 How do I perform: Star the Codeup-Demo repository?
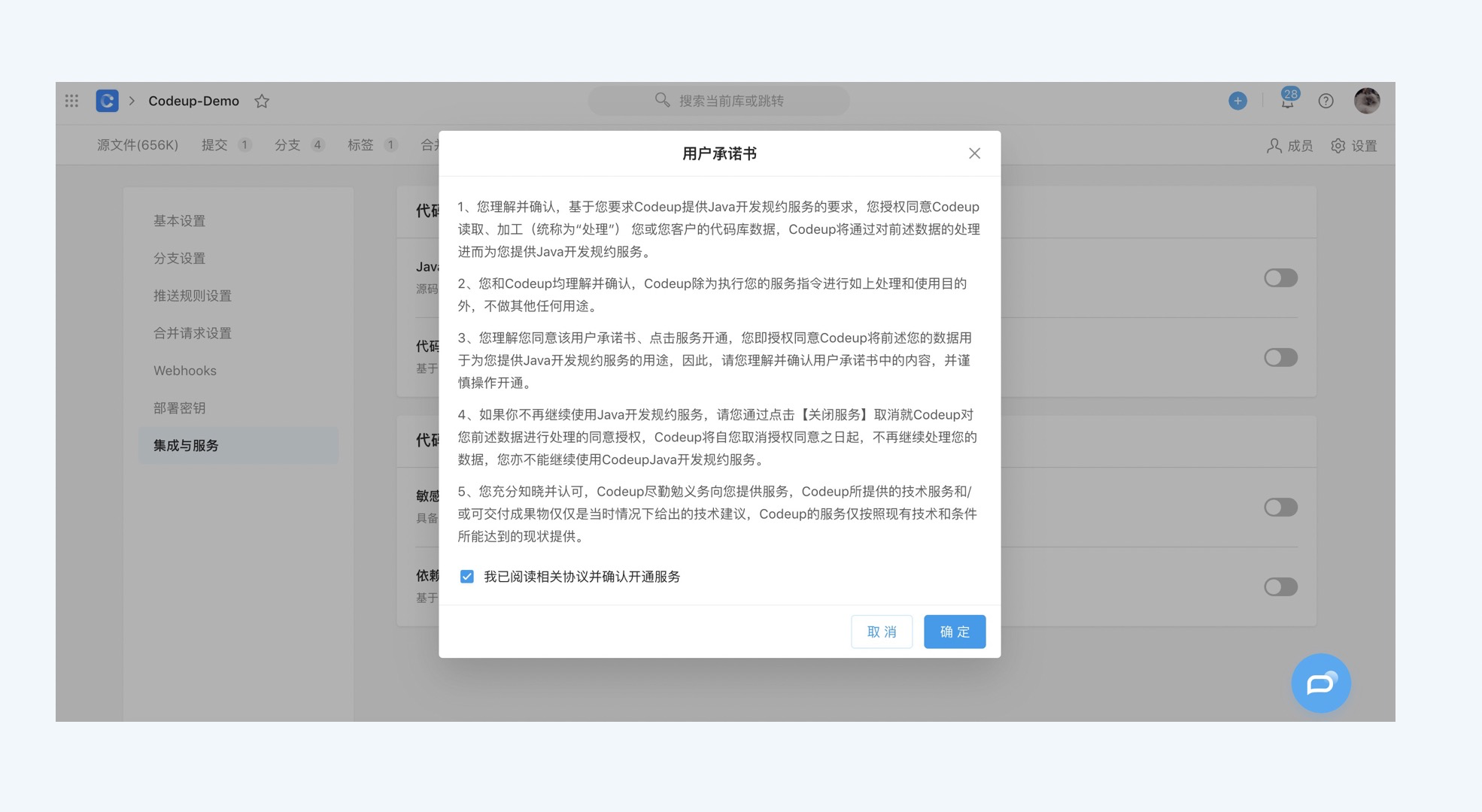coord(261,101)
